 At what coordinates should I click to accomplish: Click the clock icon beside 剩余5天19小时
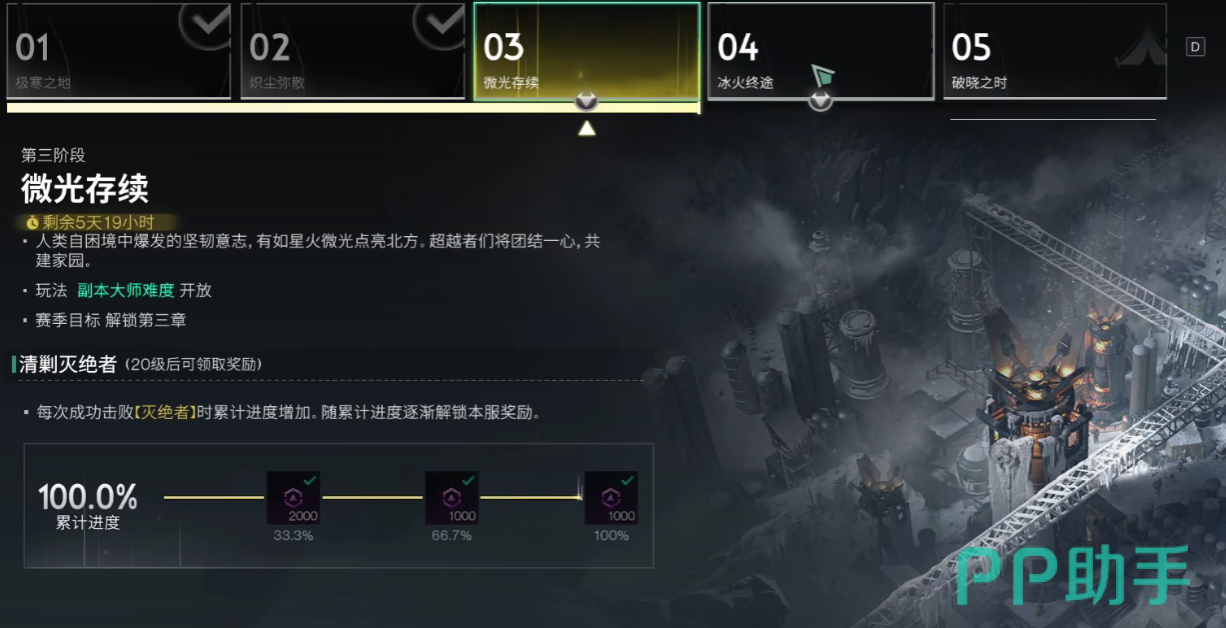click(32, 223)
